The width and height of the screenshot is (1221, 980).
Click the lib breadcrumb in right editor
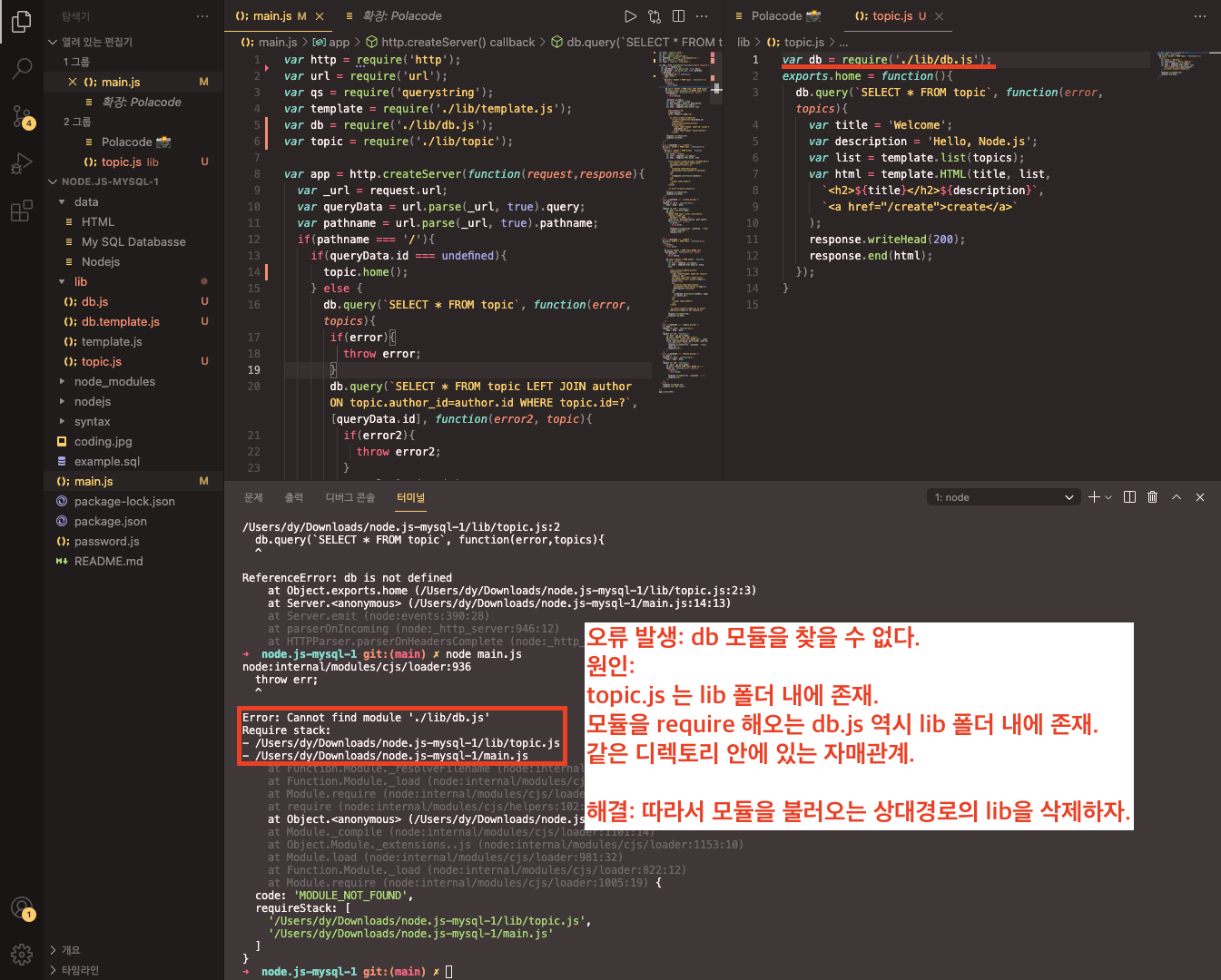[x=743, y=42]
